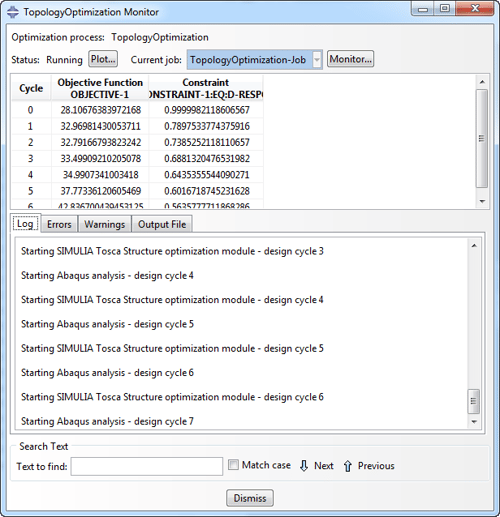Viewport: 500px width, 517px height.
Task: Select the TopologyOptimization-Job combo box
Action: [x=255, y=60]
